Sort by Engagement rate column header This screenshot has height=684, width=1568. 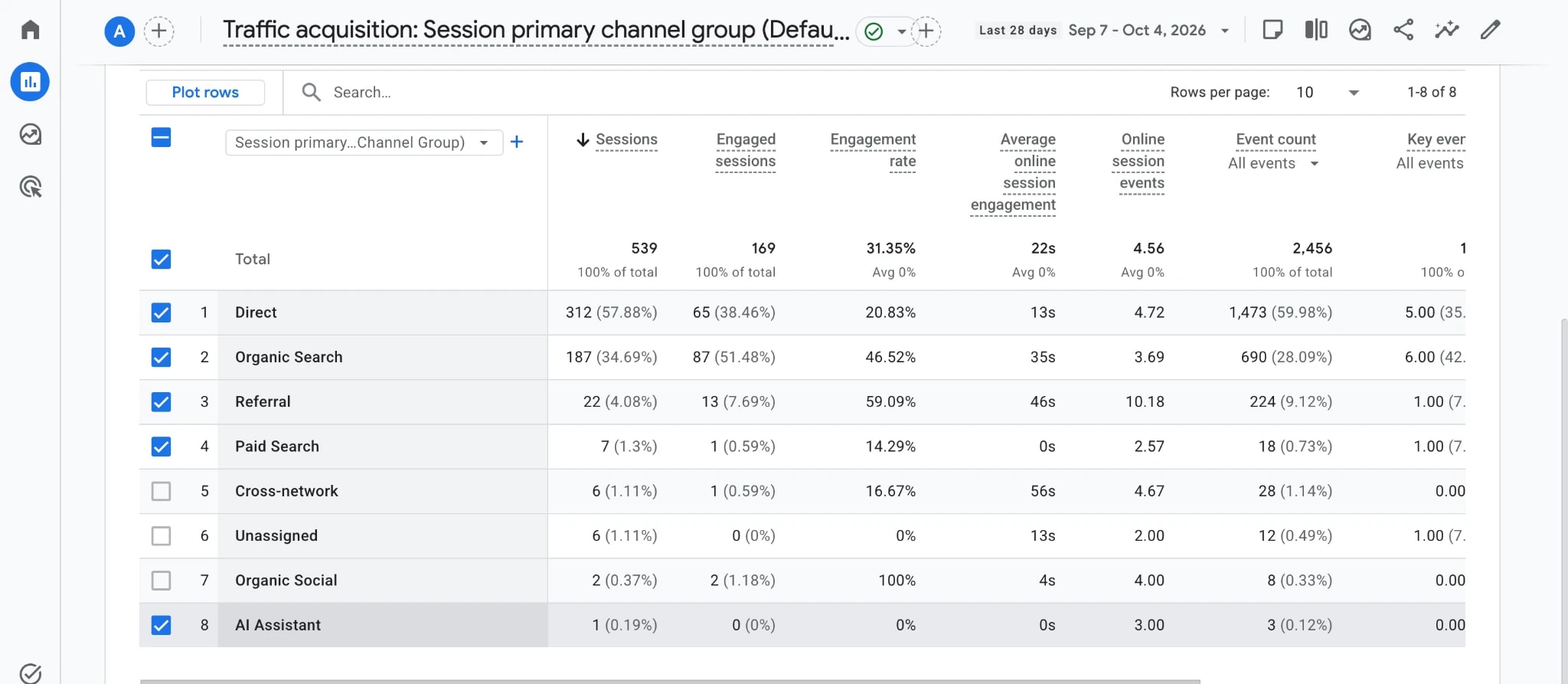pos(873,150)
